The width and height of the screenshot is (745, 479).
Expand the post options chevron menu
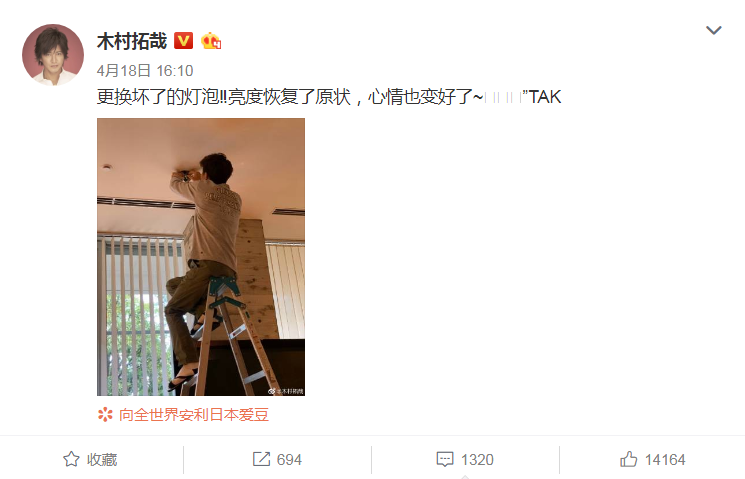[x=714, y=30]
